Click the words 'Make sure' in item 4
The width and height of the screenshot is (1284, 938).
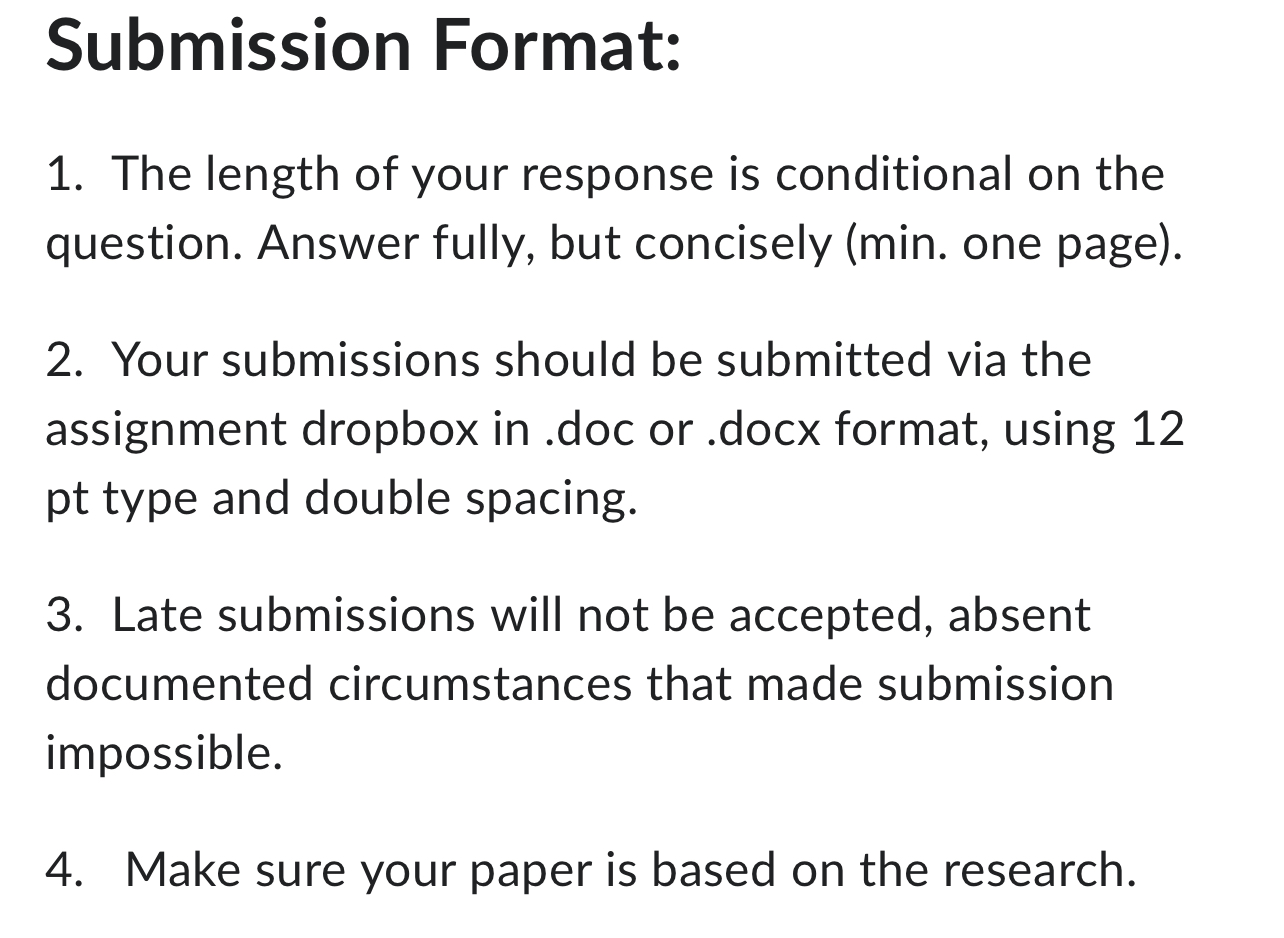click(234, 869)
